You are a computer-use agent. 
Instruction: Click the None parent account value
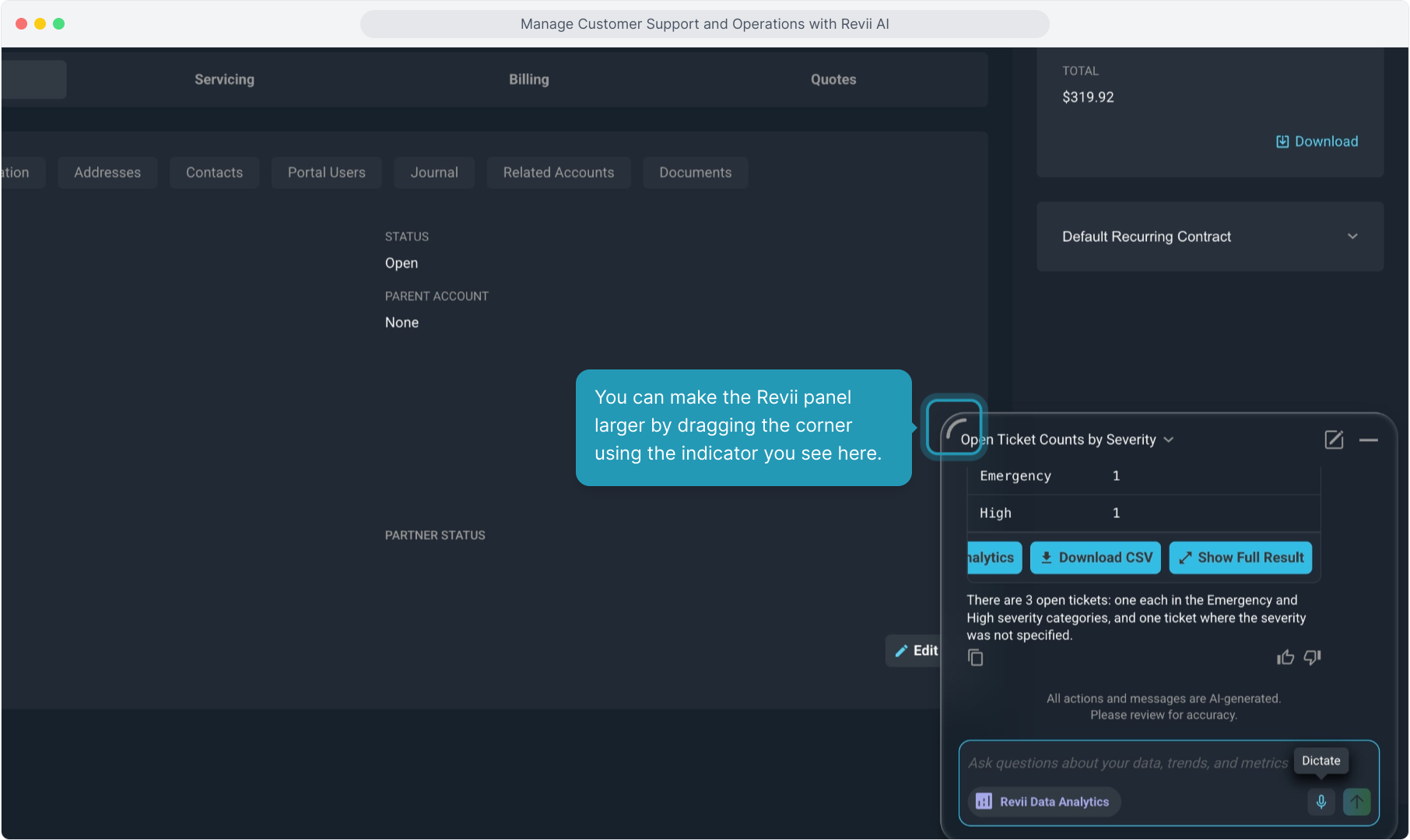click(402, 323)
